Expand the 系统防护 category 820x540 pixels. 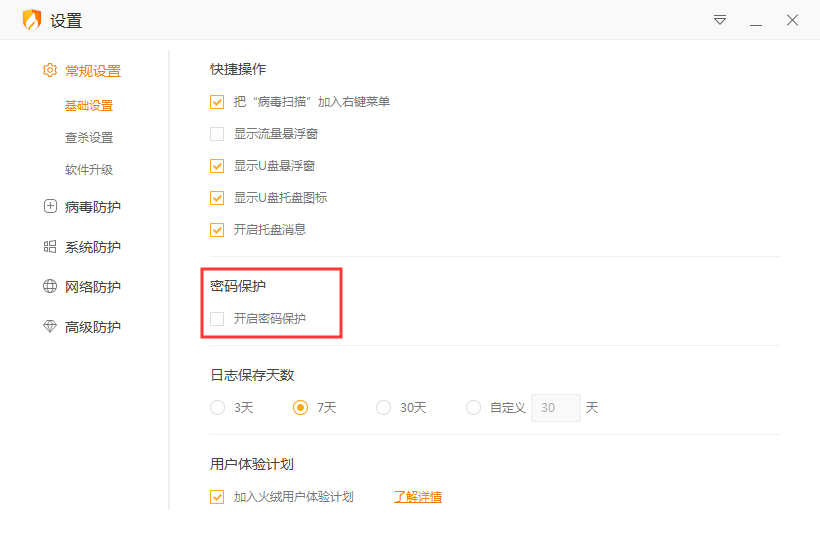click(x=92, y=247)
